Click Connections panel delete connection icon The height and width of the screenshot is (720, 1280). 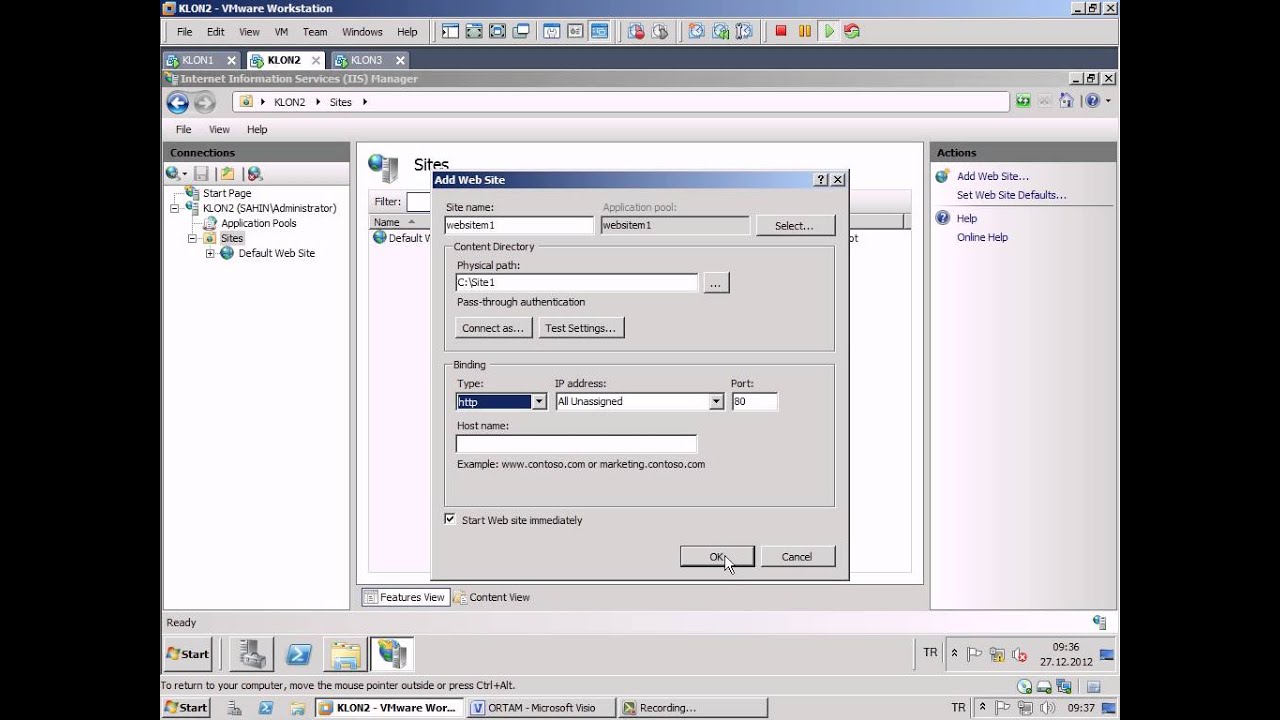click(254, 174)
